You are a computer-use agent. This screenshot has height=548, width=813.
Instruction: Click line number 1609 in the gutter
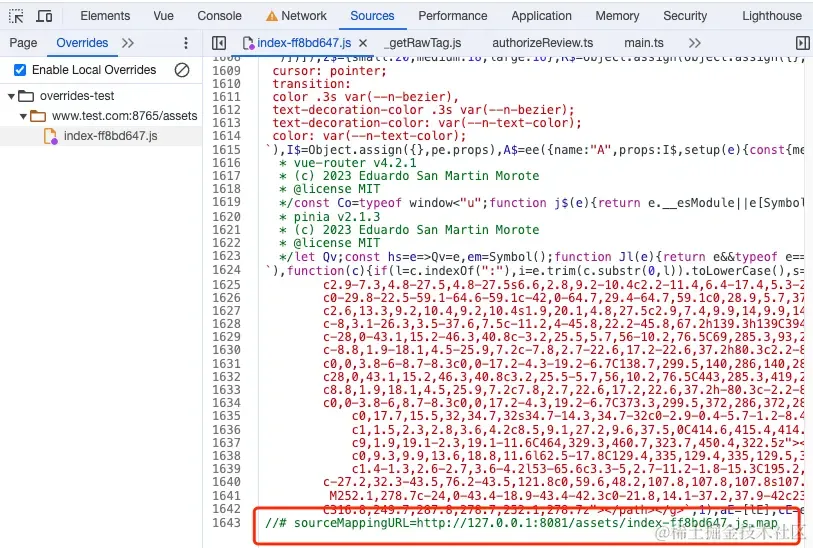point(227,71)
